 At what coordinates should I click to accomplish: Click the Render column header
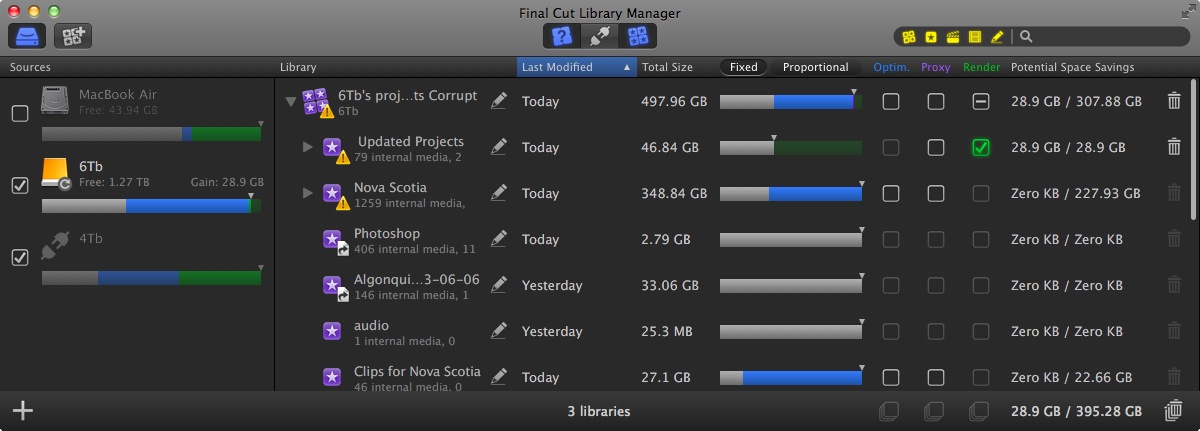click(x=980, y=67)
